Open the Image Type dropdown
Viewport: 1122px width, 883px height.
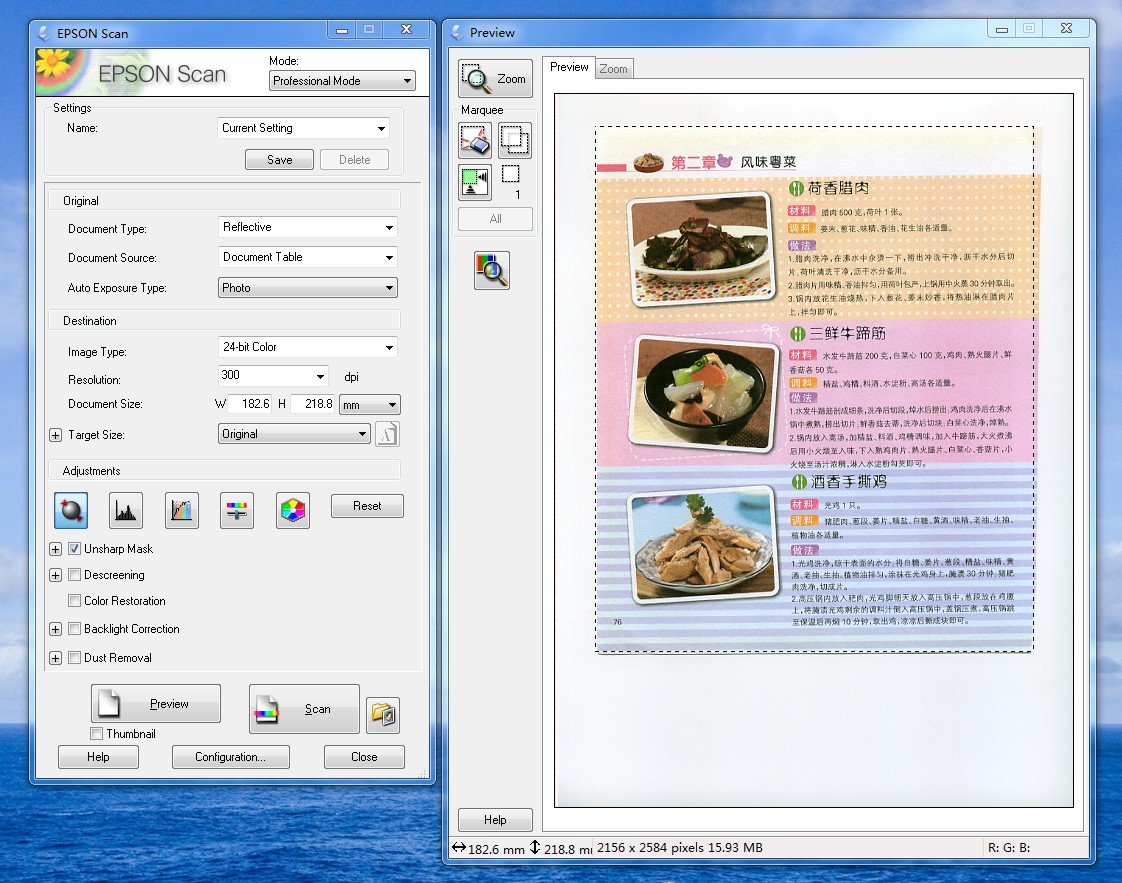pos(308,347)
